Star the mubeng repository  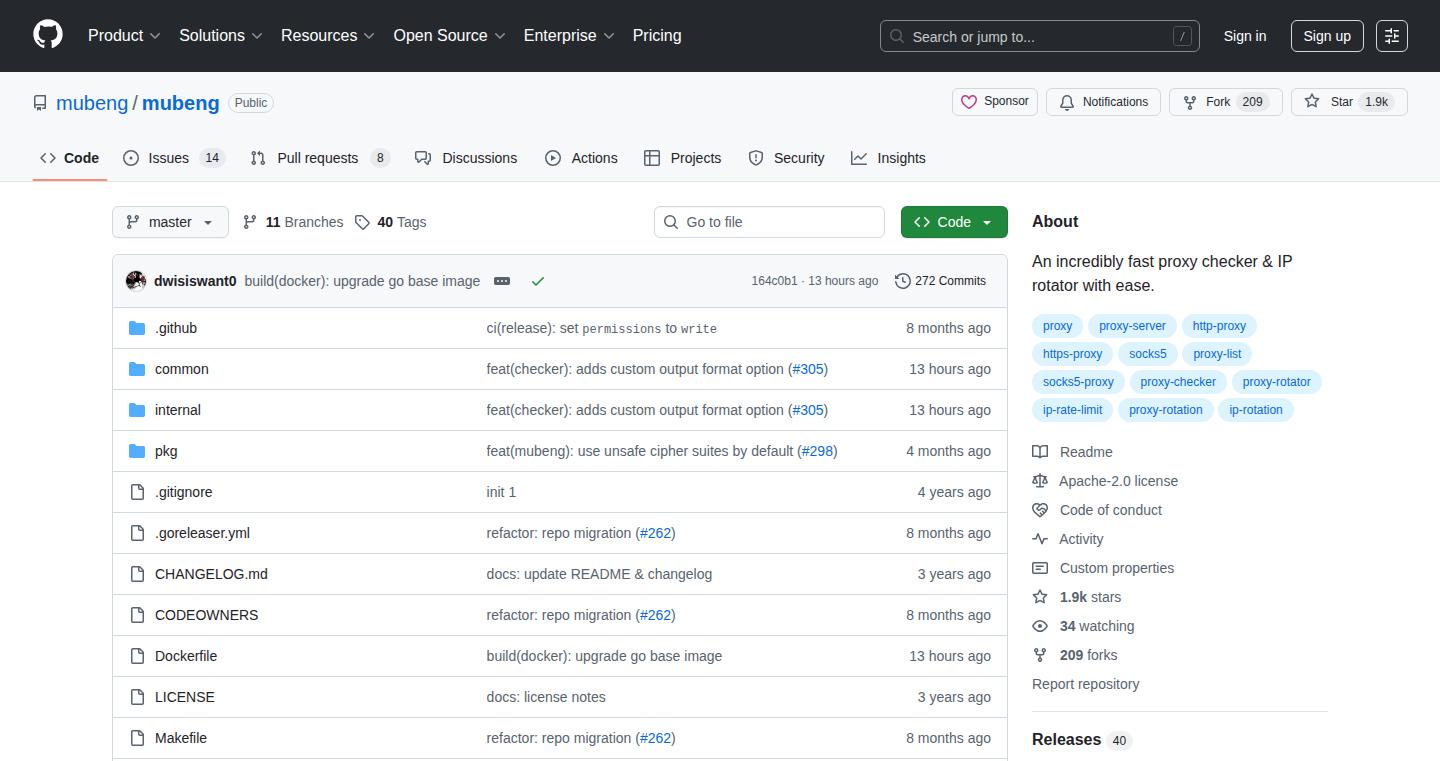1349,102
